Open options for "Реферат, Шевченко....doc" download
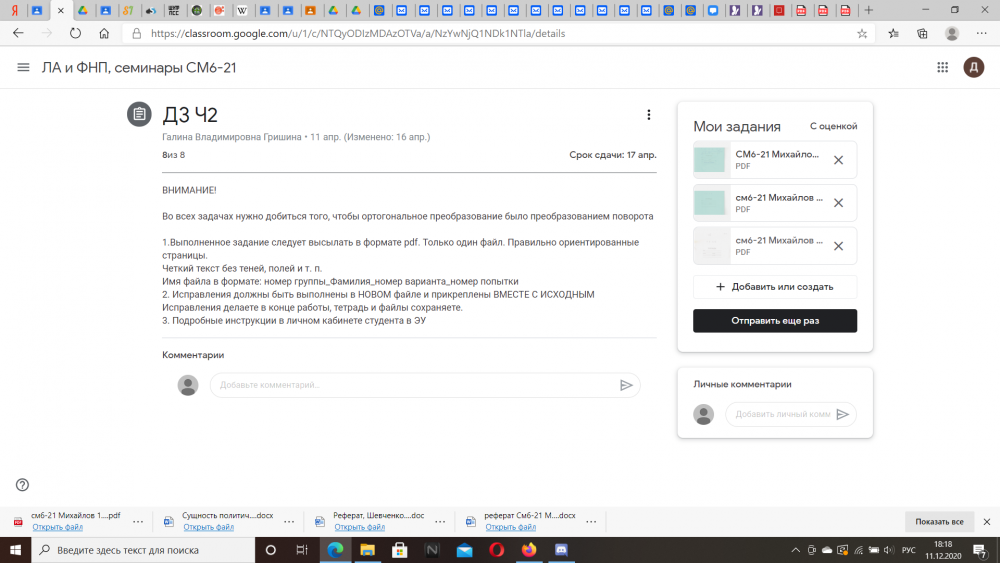1000x563 pixels. click(440, 522)
